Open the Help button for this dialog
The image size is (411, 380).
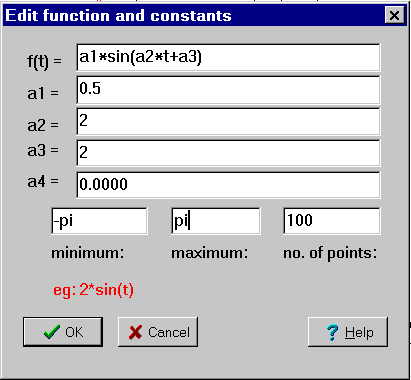[x=348, y=332]
